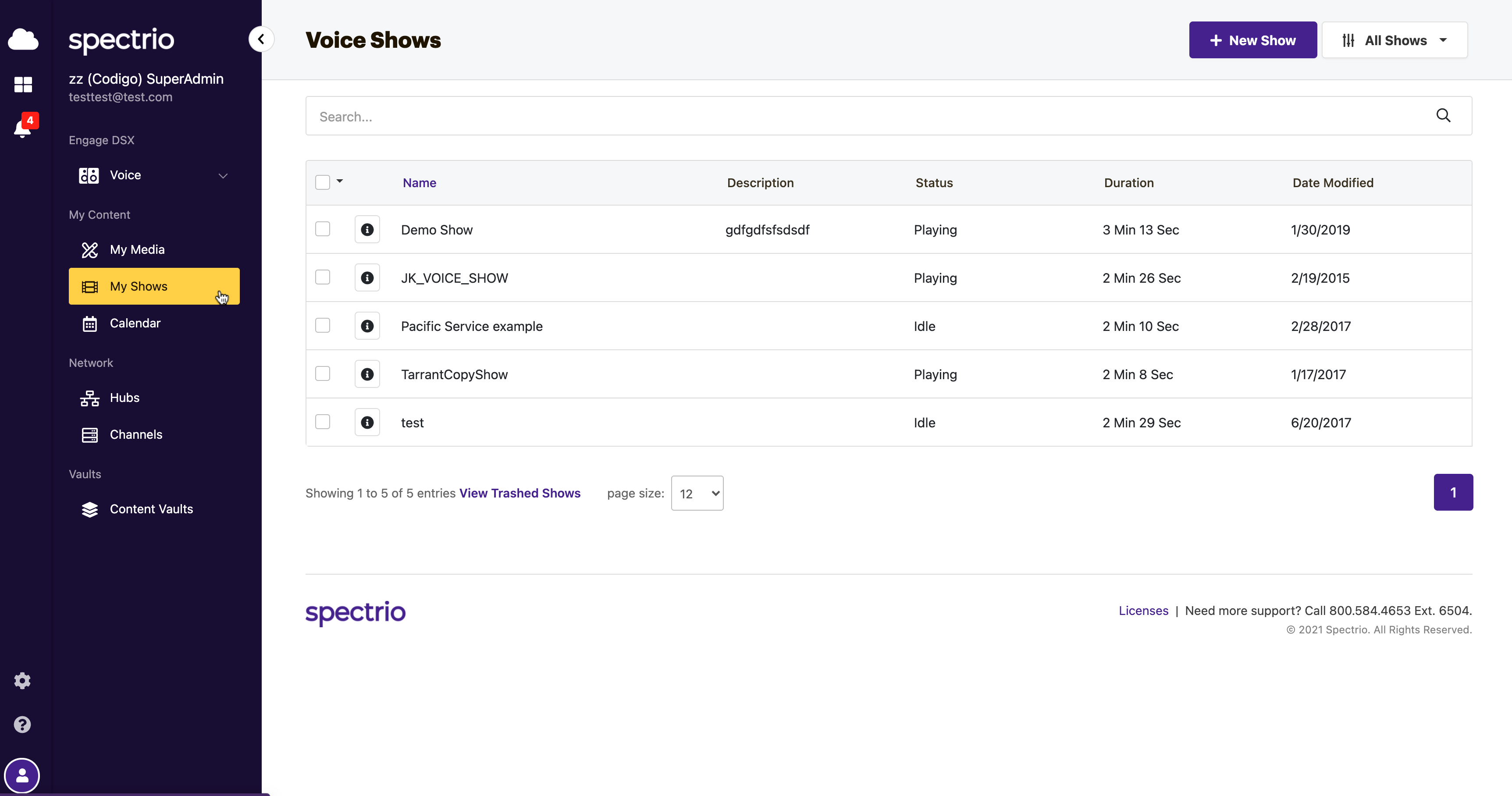Click the Status column header
Screen dimensions: 1512x796
(934, 183)
